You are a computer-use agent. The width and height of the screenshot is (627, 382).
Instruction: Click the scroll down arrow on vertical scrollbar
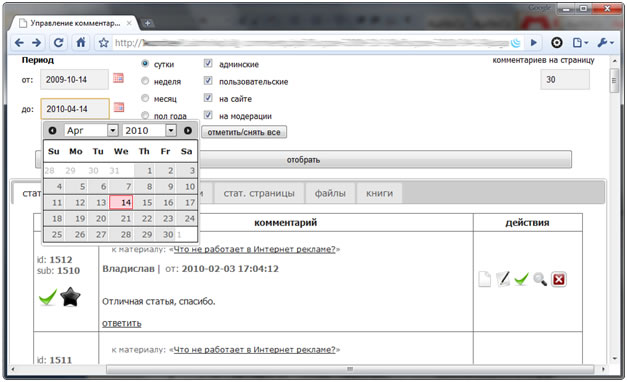tap(615, 359)
